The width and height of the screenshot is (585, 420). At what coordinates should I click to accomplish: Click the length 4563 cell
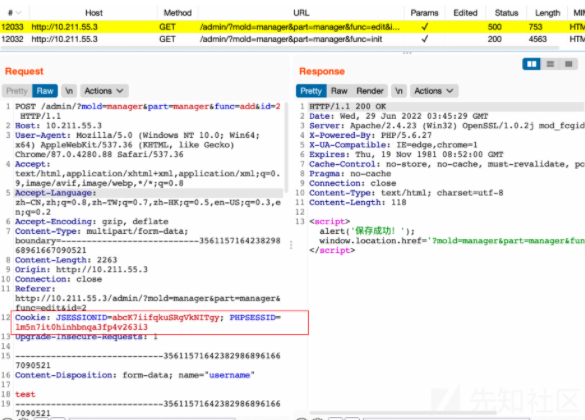click(537, 39)
